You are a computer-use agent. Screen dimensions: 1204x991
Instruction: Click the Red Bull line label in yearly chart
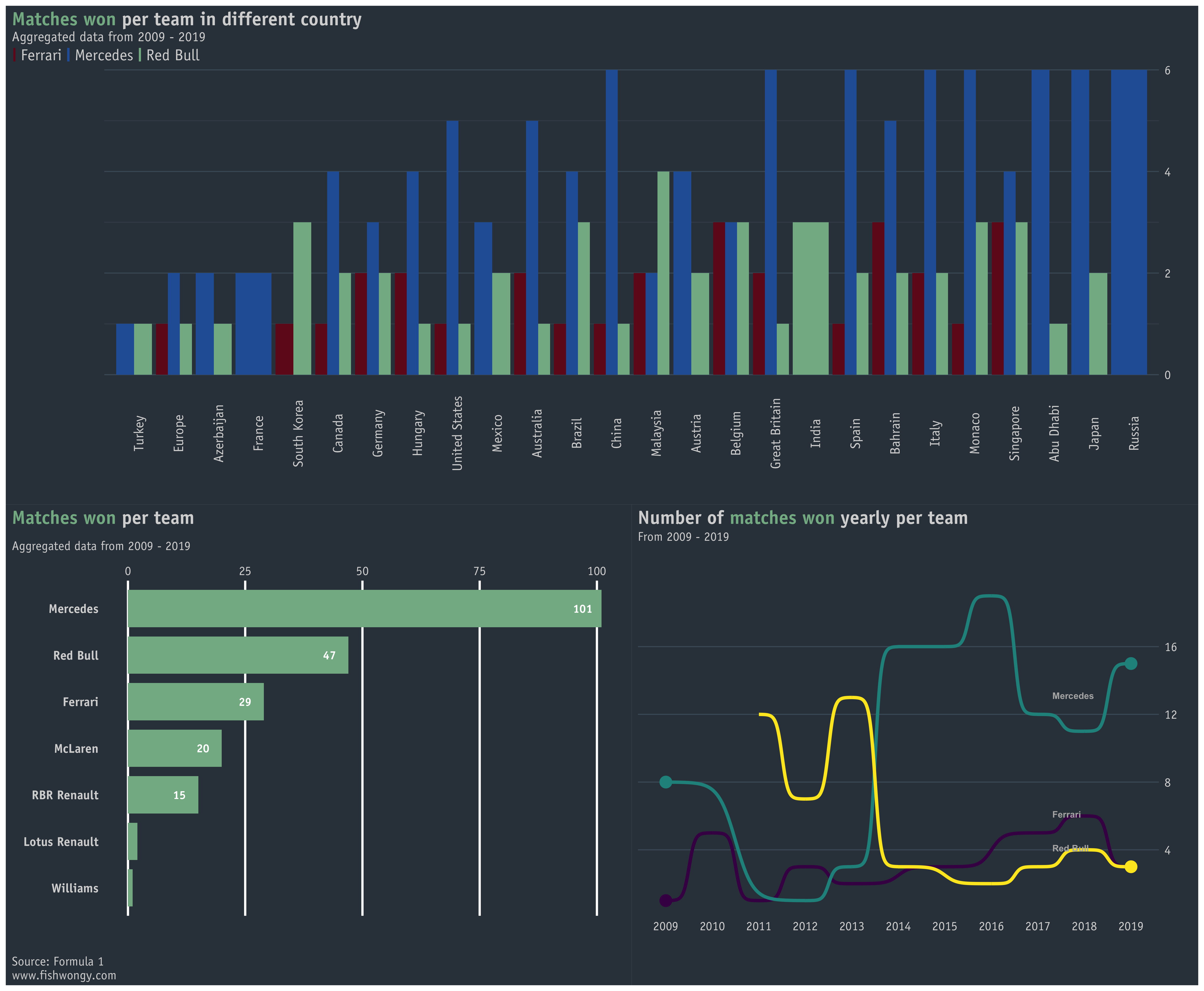1070,848
